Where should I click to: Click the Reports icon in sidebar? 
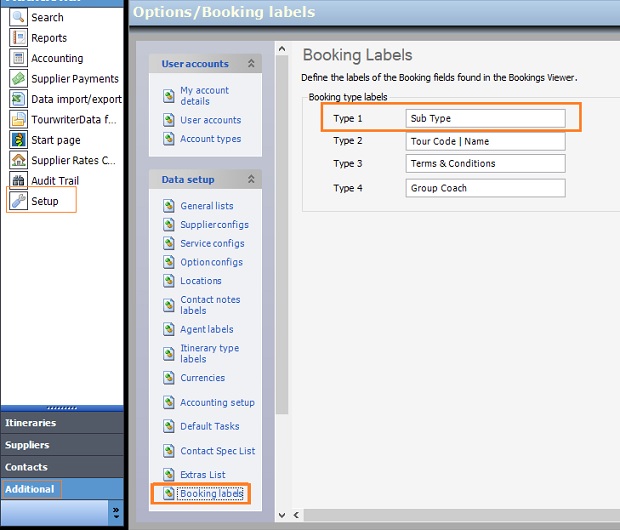pos(18,38)
